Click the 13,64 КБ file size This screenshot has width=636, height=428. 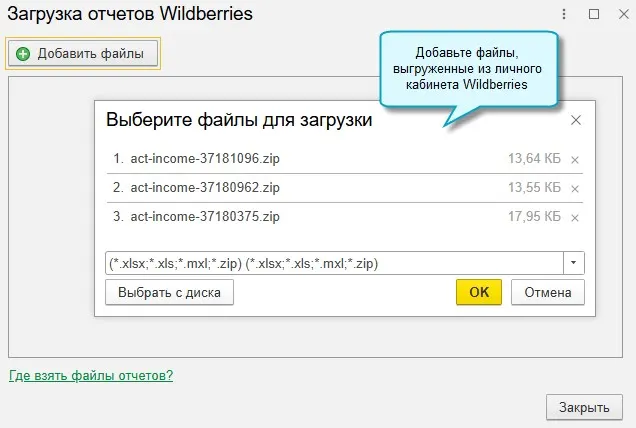pyautogui.click(x=534, y=159)
